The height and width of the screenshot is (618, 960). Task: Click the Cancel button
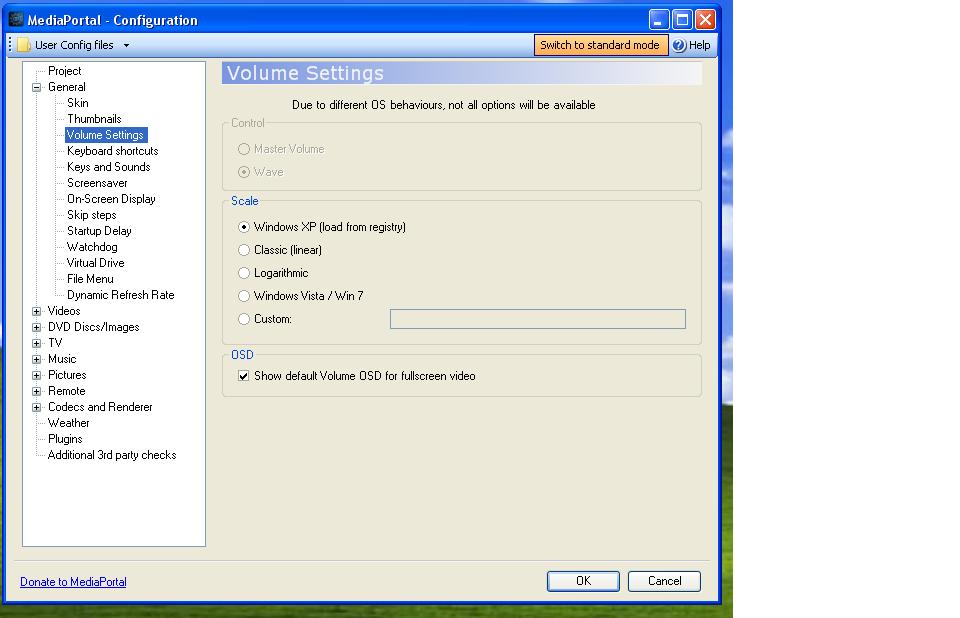(x=664, y=581)
